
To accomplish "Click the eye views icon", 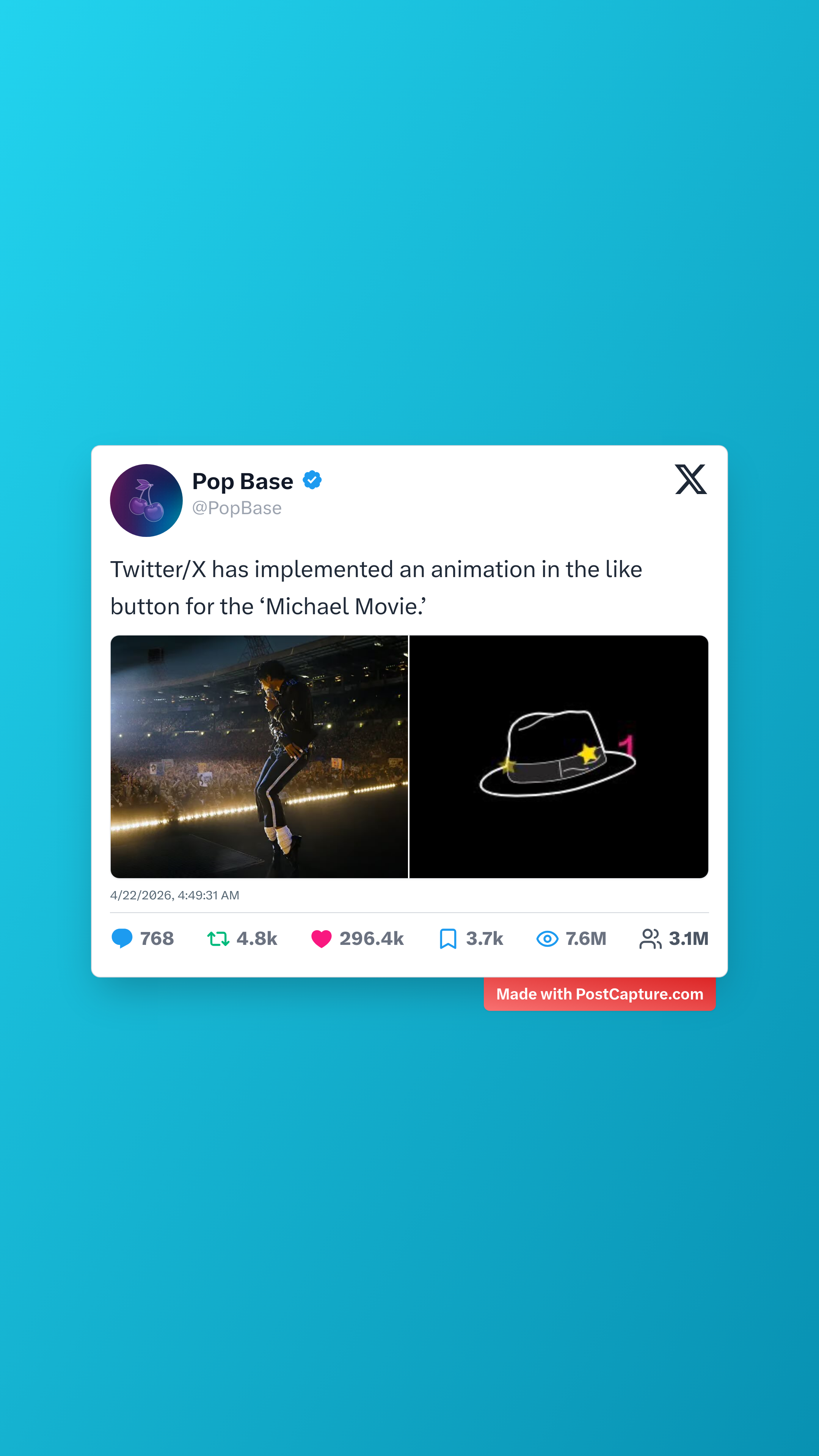I will click(x=547, y=939).
